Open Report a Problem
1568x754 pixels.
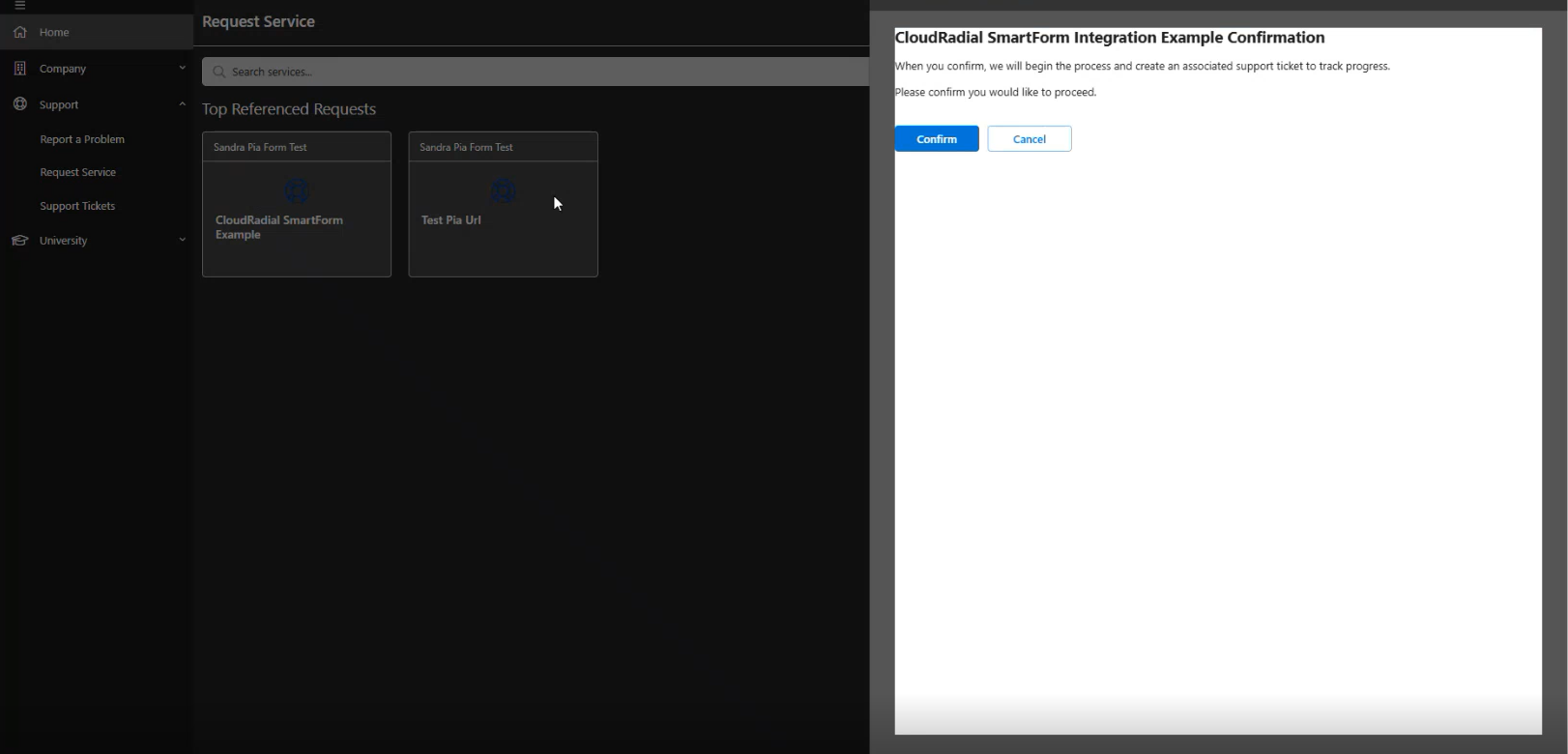tap(82, 139)
